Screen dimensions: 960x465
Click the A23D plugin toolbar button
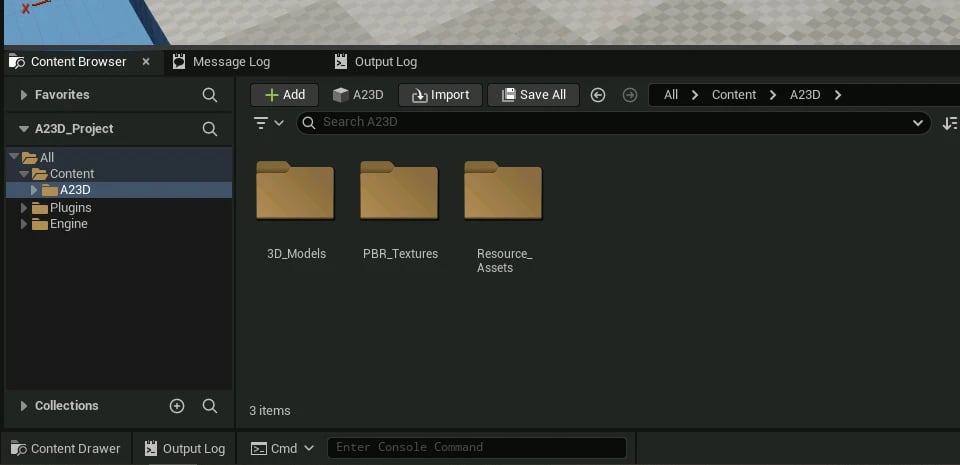[x=358, y=95]
